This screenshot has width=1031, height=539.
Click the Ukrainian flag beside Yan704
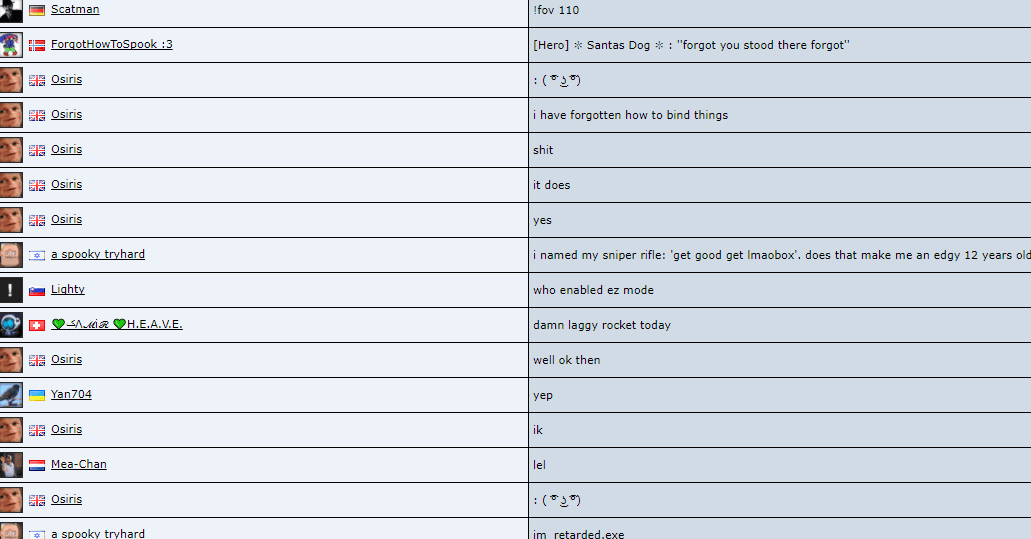37,395
